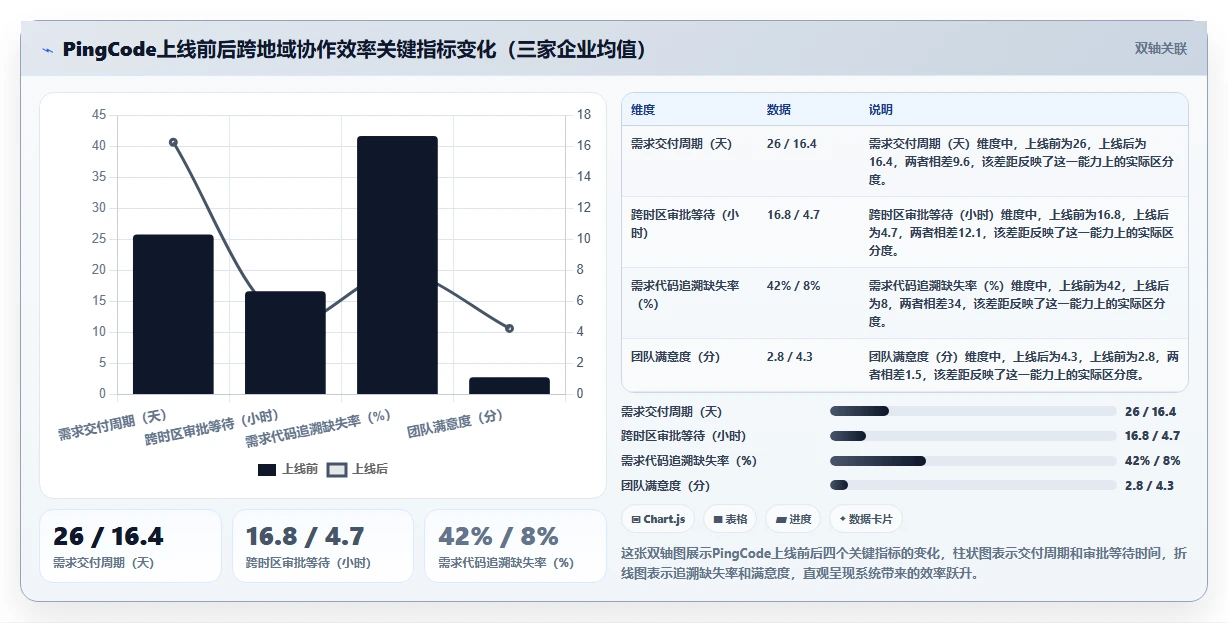This screenshot has width=1228, height=623.
Task: Click the 需求交付周期 bar in chart
Action: pyautogui.click(x=173, y=314)
